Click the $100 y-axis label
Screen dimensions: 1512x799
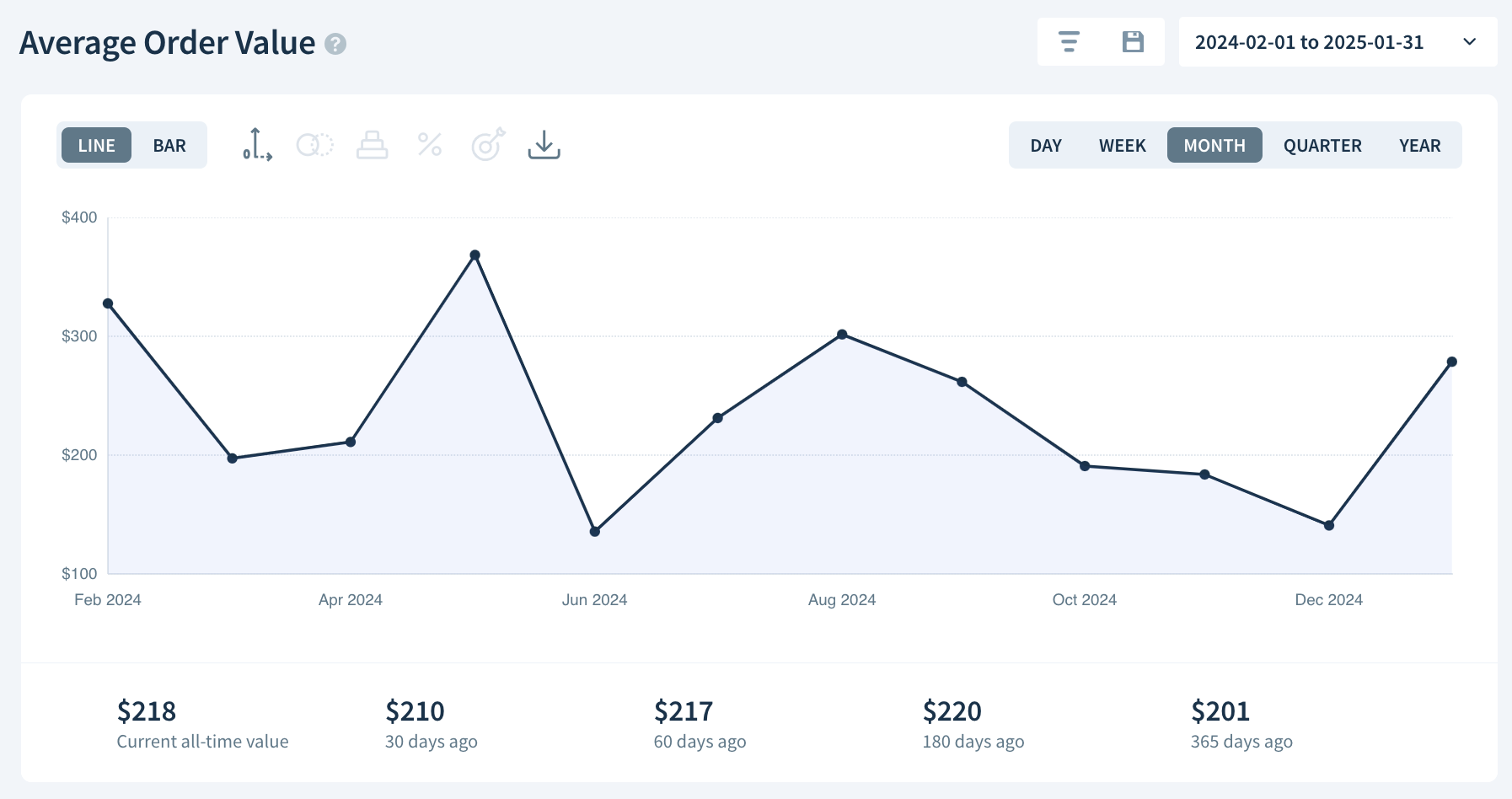coord(79,574)
